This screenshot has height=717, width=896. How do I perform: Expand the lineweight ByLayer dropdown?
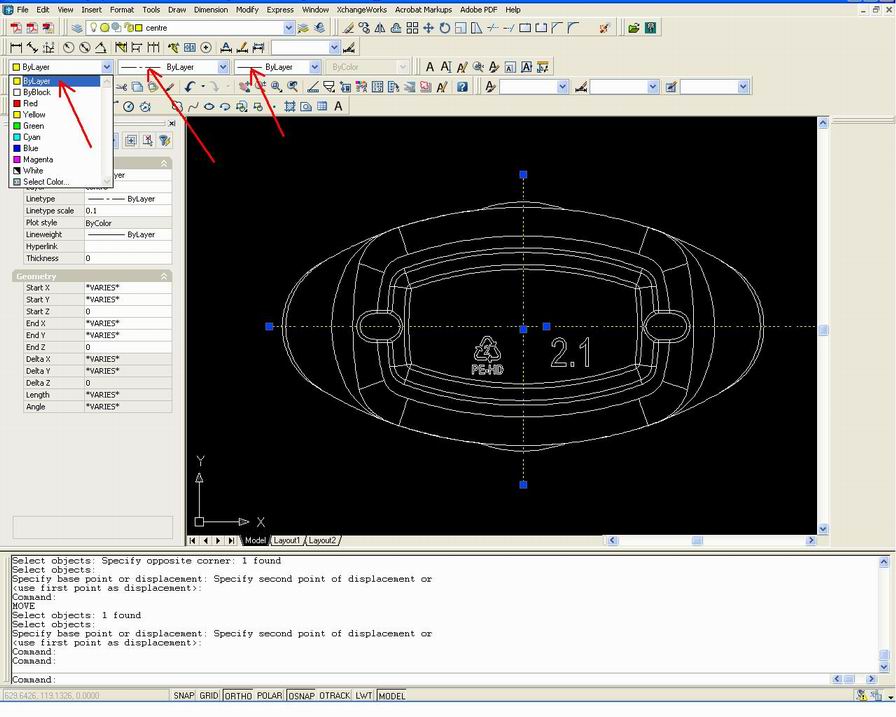315,66
